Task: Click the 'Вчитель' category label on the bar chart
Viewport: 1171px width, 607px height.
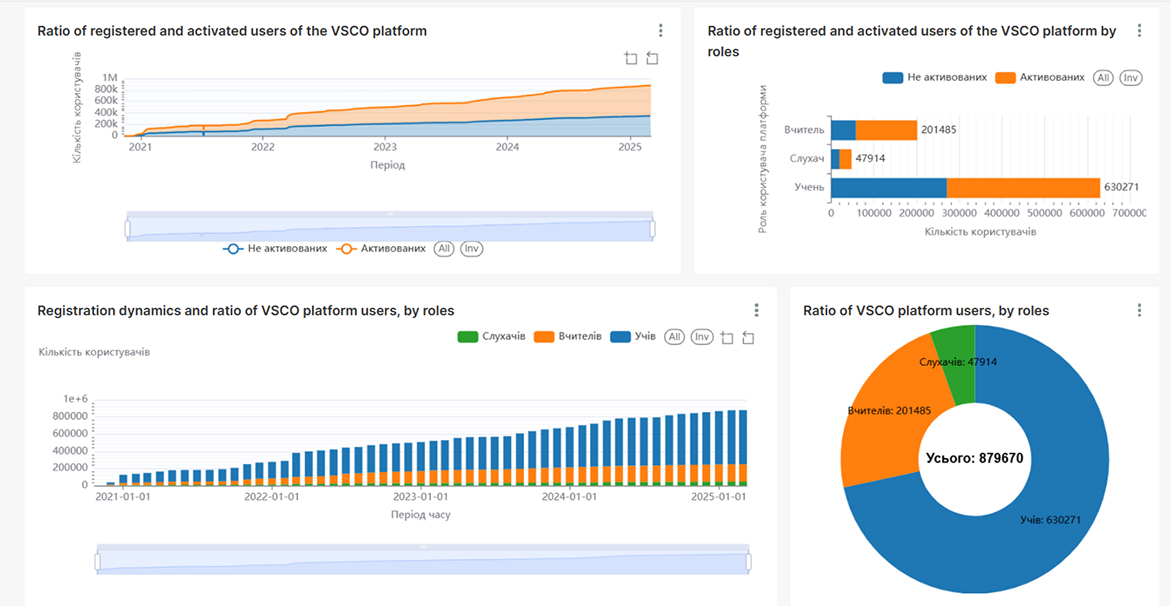Action: pos(804,130)
